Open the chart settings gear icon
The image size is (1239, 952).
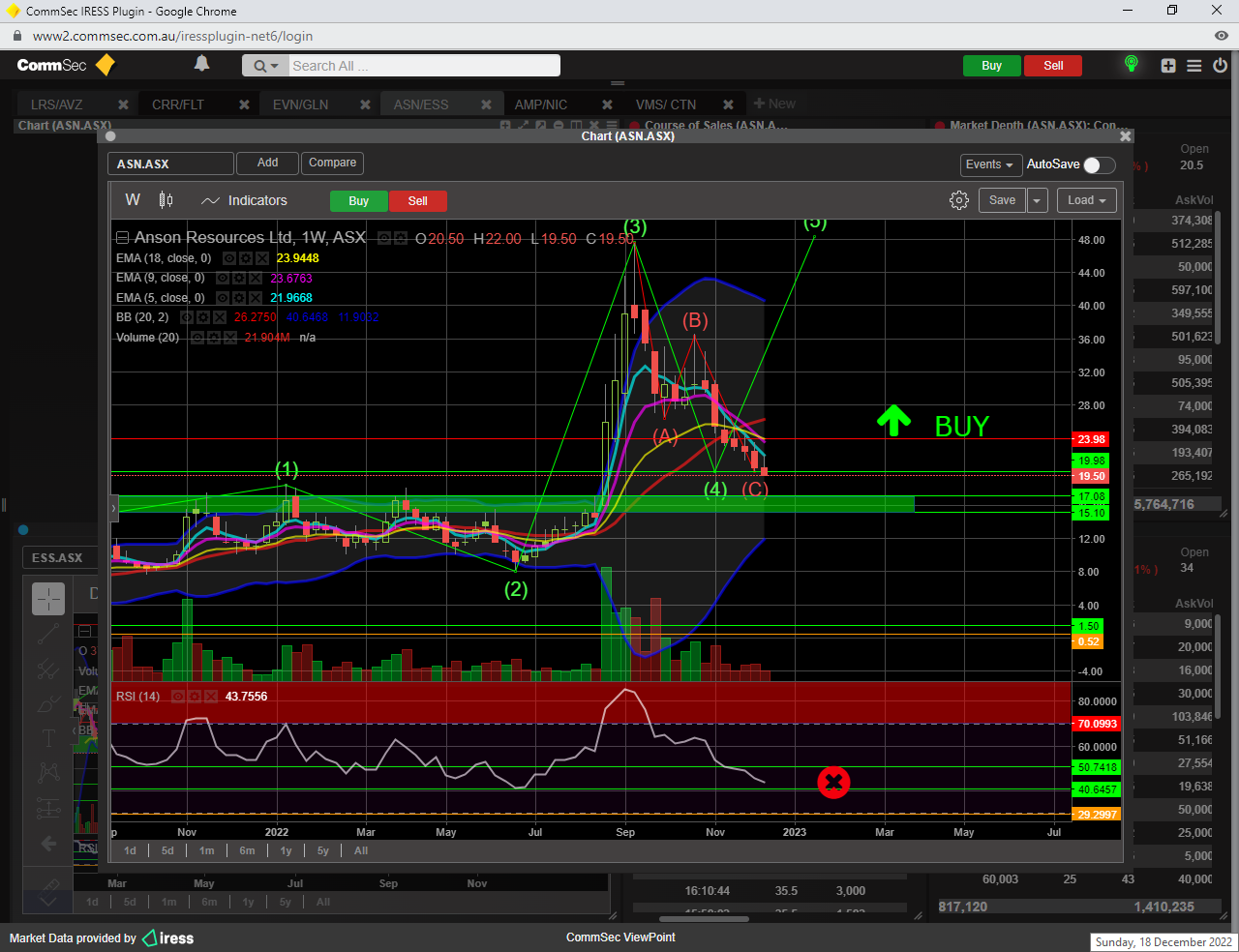(959, 200)
